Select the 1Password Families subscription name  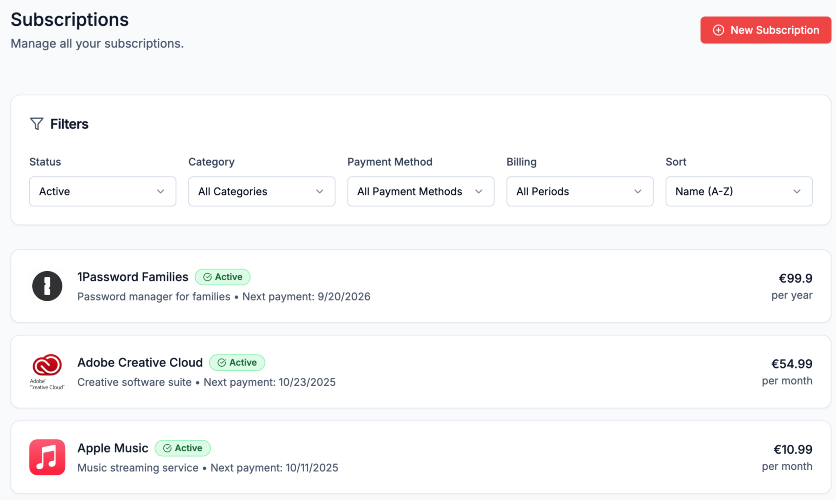133,277
